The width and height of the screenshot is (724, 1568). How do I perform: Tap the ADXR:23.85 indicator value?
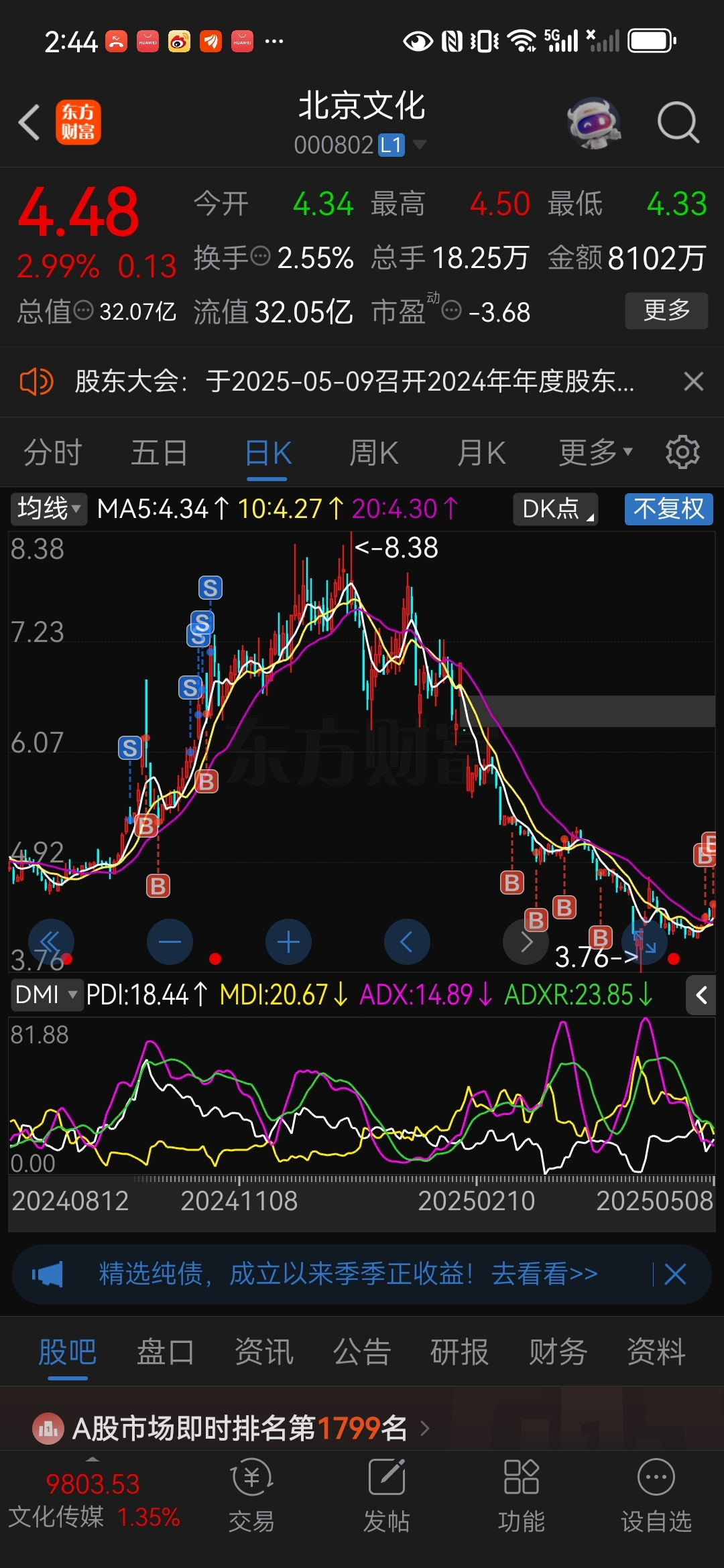[x=578, y=994]
